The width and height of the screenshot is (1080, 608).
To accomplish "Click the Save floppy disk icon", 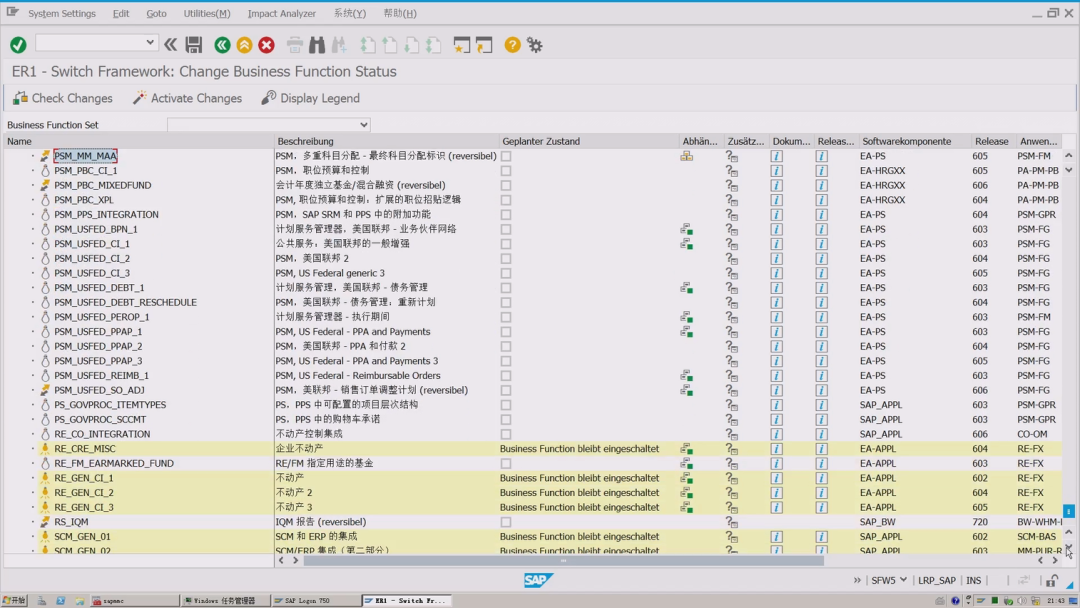I will [194, 45].
